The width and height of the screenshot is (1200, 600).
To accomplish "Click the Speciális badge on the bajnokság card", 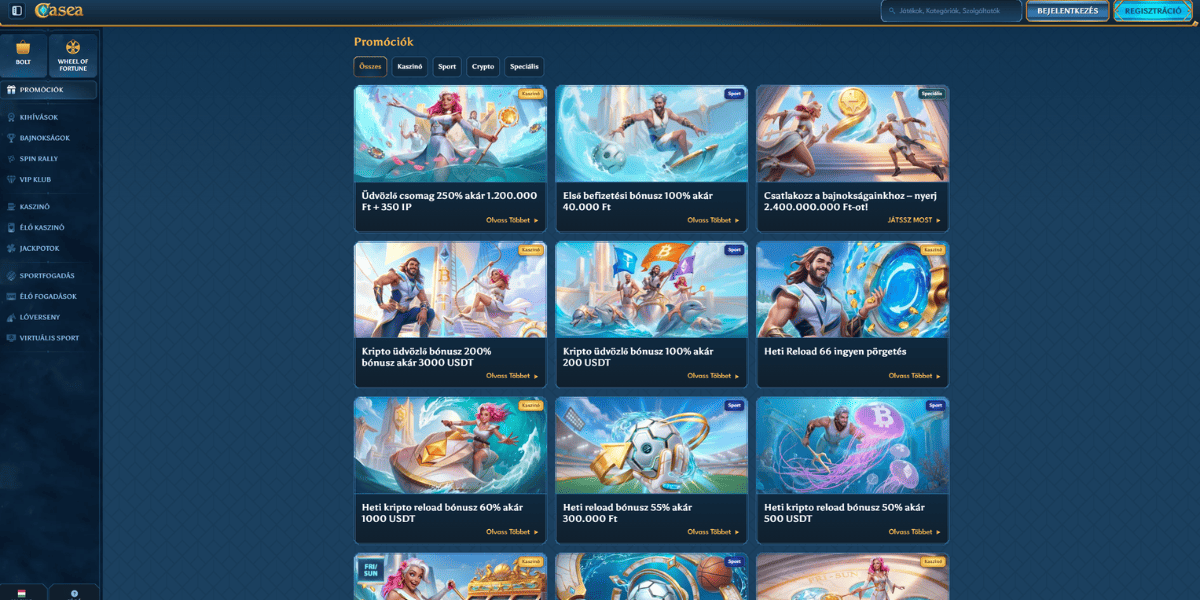I will click(932, 94).
